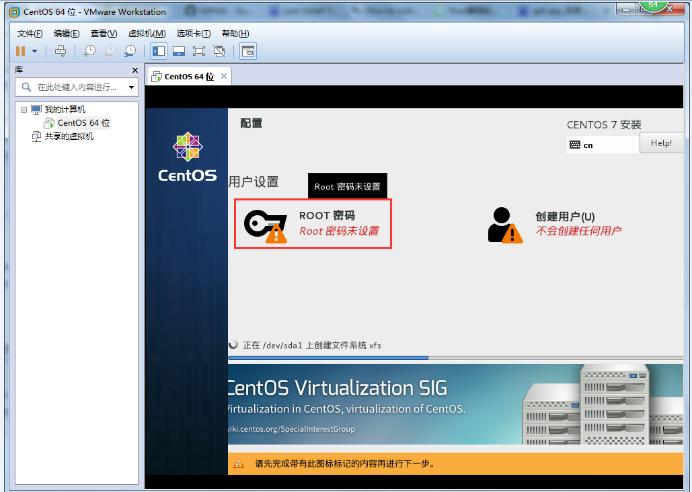The image size is (692, 492).
Task: Click the CENTOS 7 安装 title text
Action: pyautogui.click(x=604, y=125)
